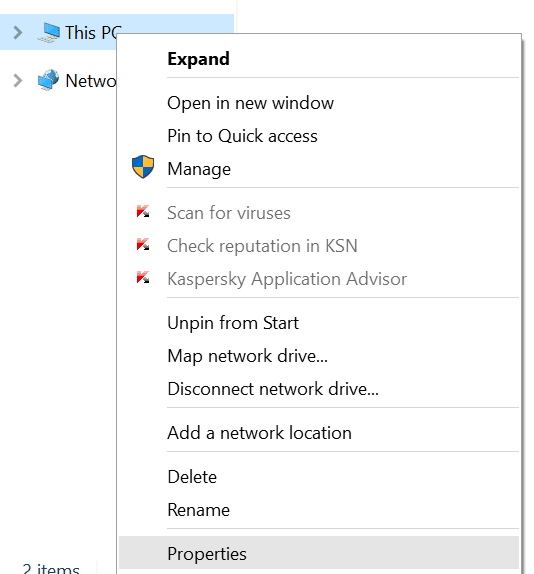Select the Network tree item label
Viewport: 534px width, 574px height.
coord(90,81)
